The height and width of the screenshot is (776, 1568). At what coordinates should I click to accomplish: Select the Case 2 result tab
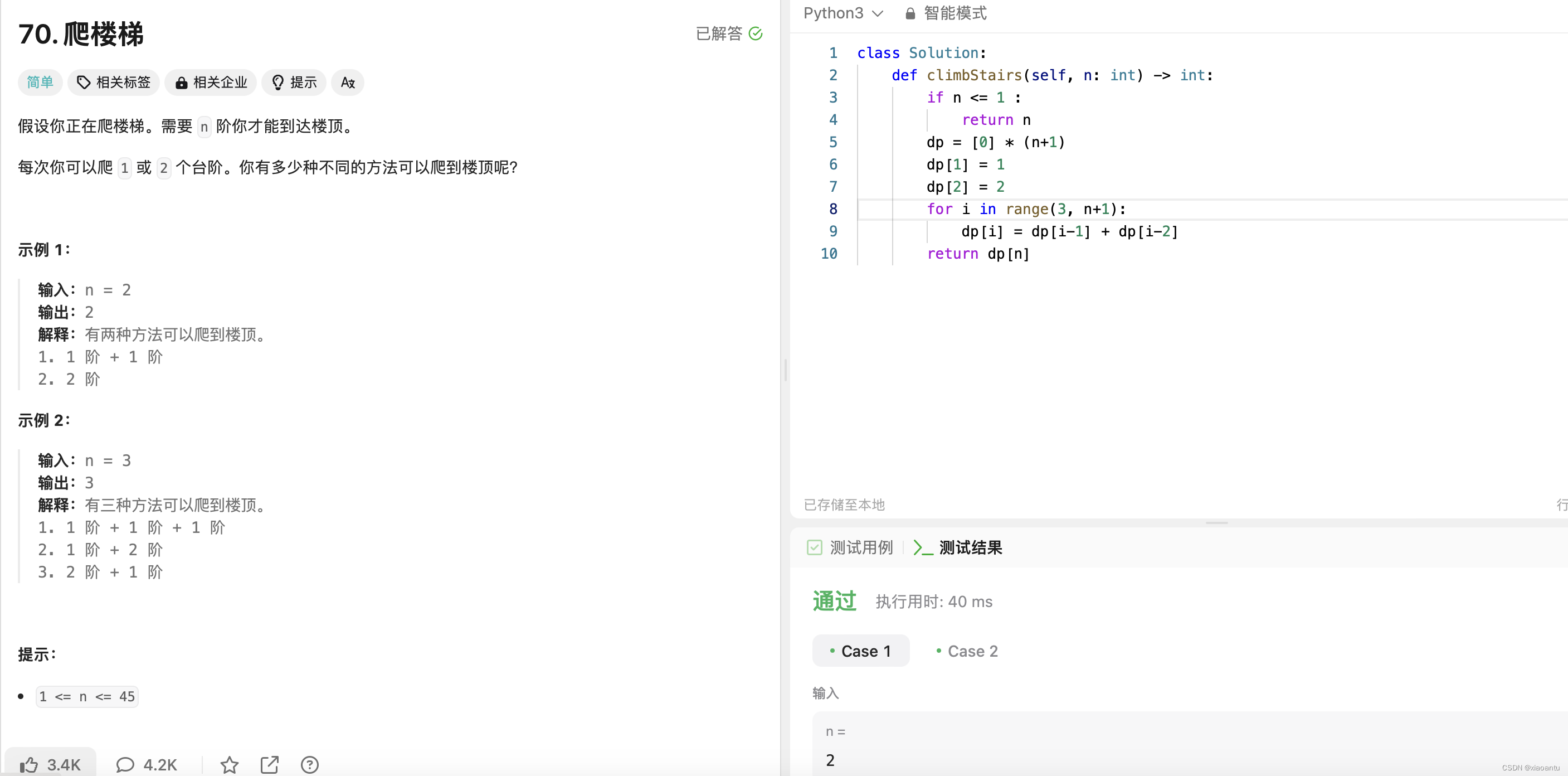(967, 651)
